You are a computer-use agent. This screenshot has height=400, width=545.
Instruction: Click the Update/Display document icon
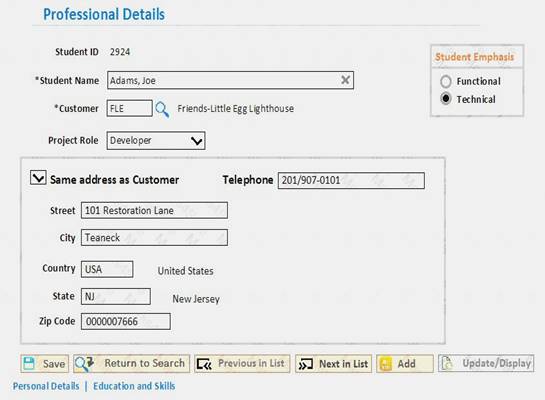point(447,363)
